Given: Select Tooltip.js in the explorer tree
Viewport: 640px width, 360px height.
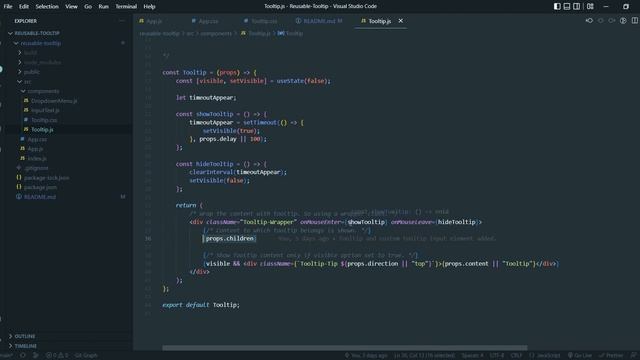Looking at the screenshot, I should pos(42,130).
